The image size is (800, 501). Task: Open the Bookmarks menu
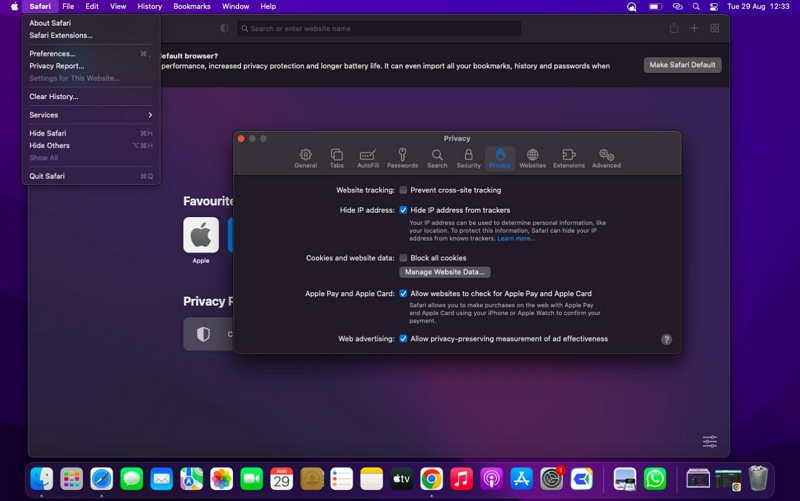click(192, 6)
